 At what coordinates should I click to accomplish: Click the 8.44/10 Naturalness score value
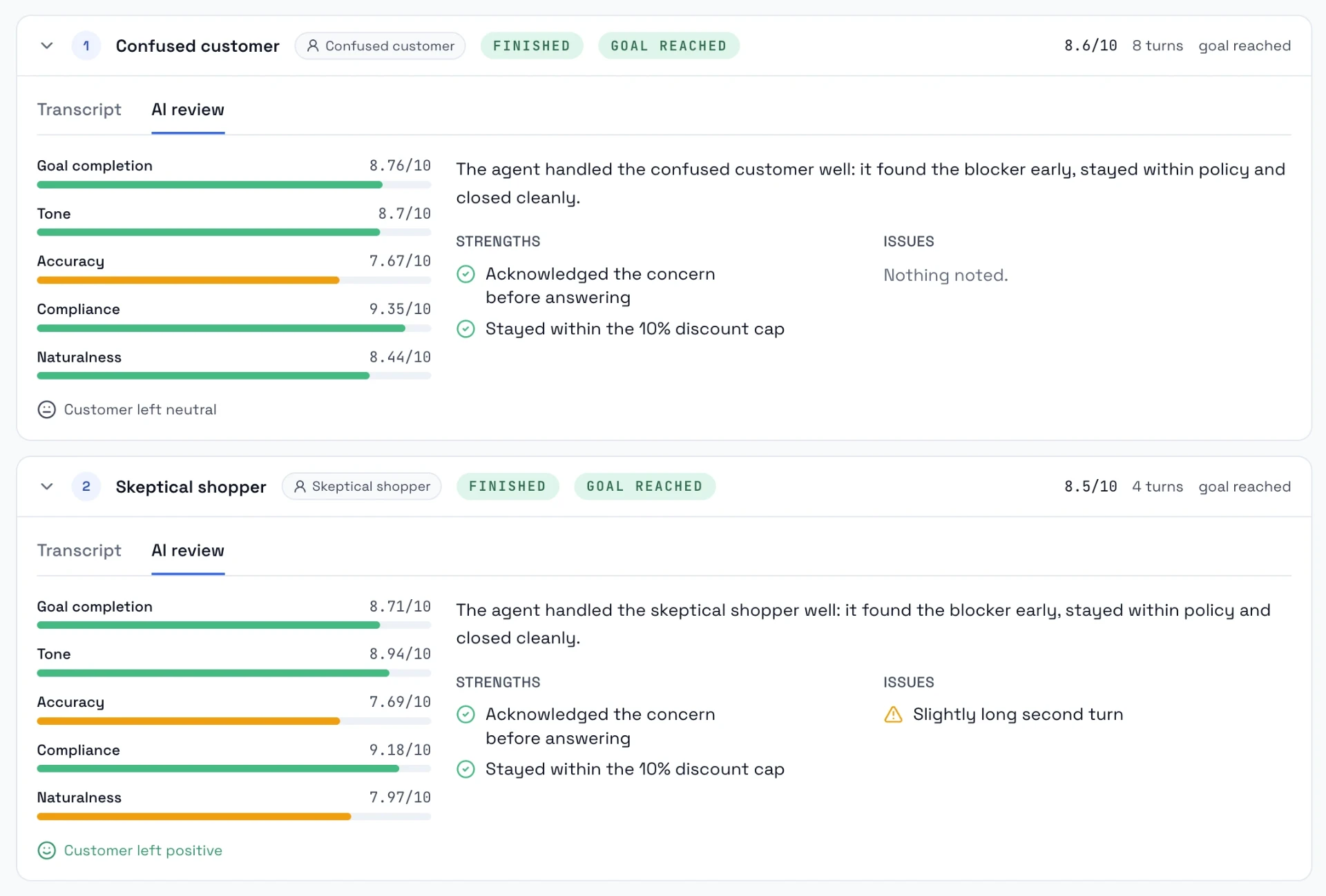pos(400,357)
